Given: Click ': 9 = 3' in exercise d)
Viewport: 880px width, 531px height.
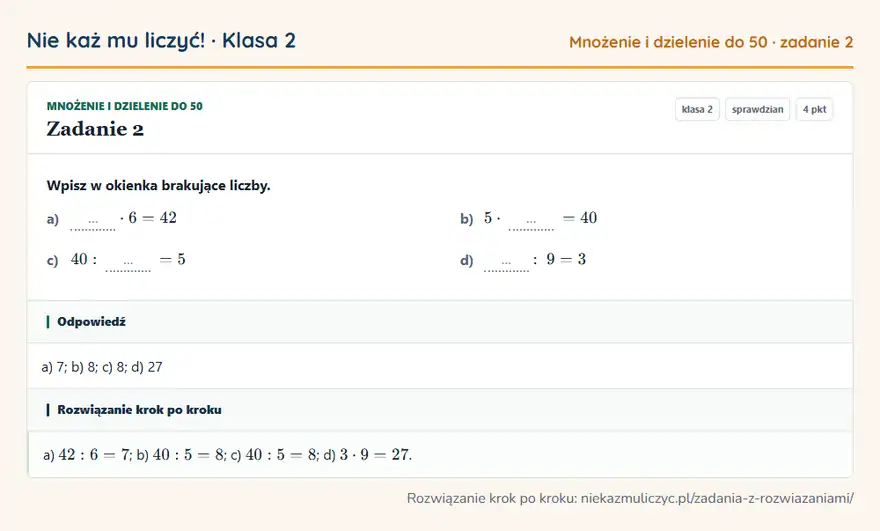Looking at the screenshot, I should [x=559, y=259].
